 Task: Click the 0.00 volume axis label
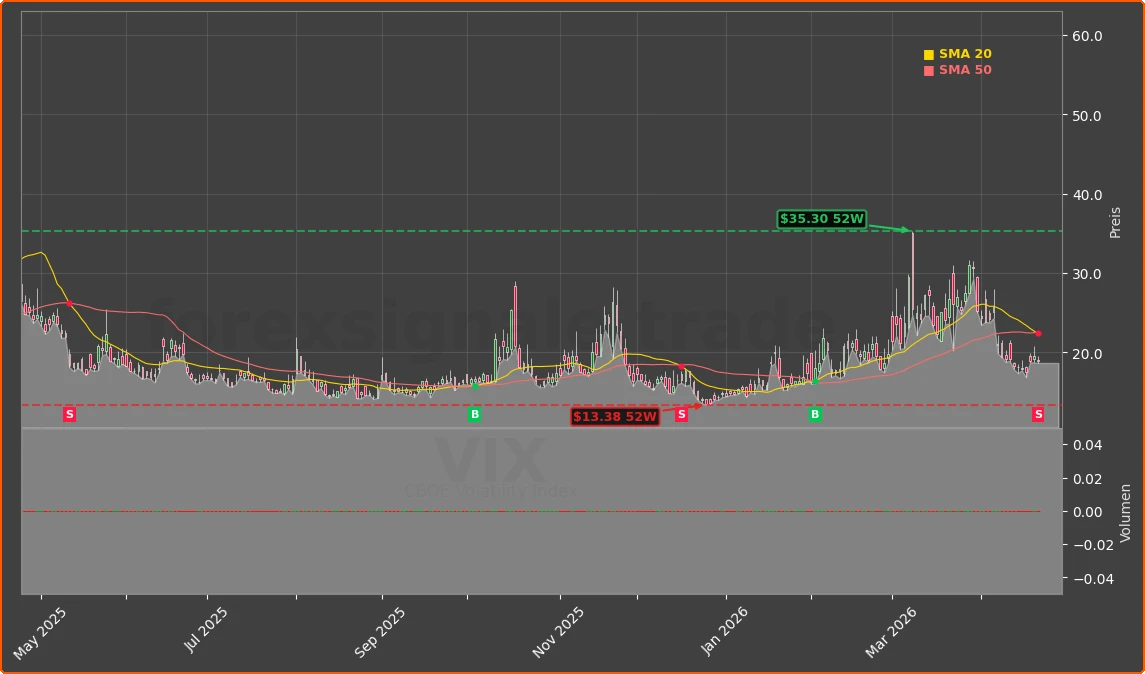(1087, 512)
